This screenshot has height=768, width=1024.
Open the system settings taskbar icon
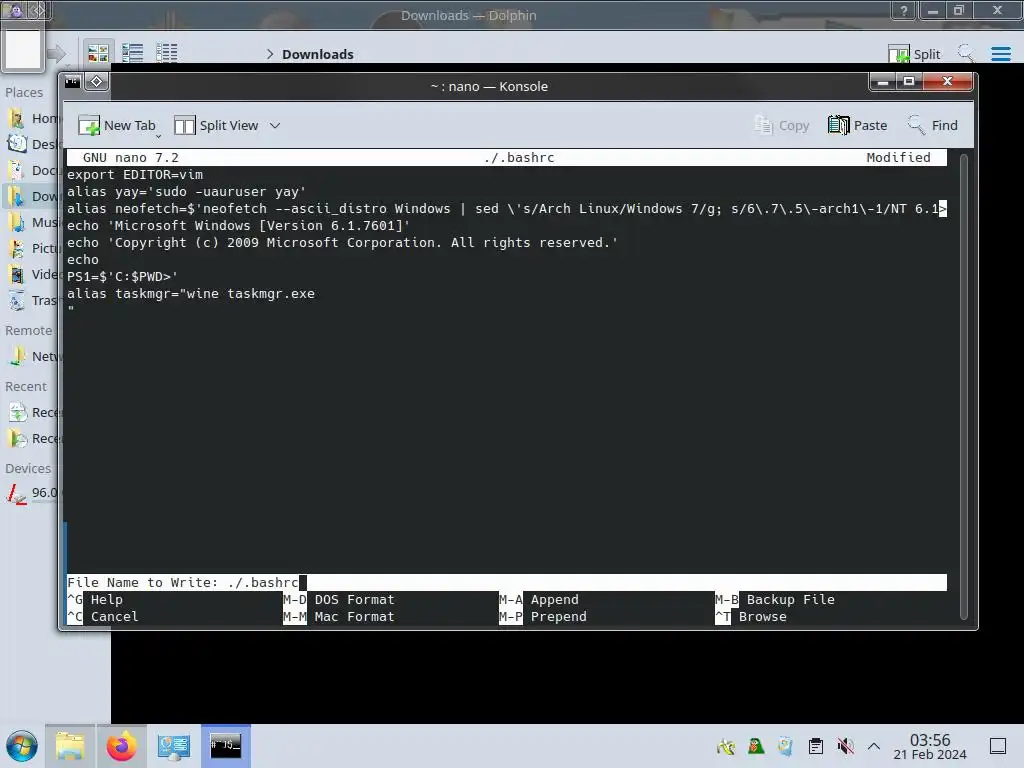(174, 746)
